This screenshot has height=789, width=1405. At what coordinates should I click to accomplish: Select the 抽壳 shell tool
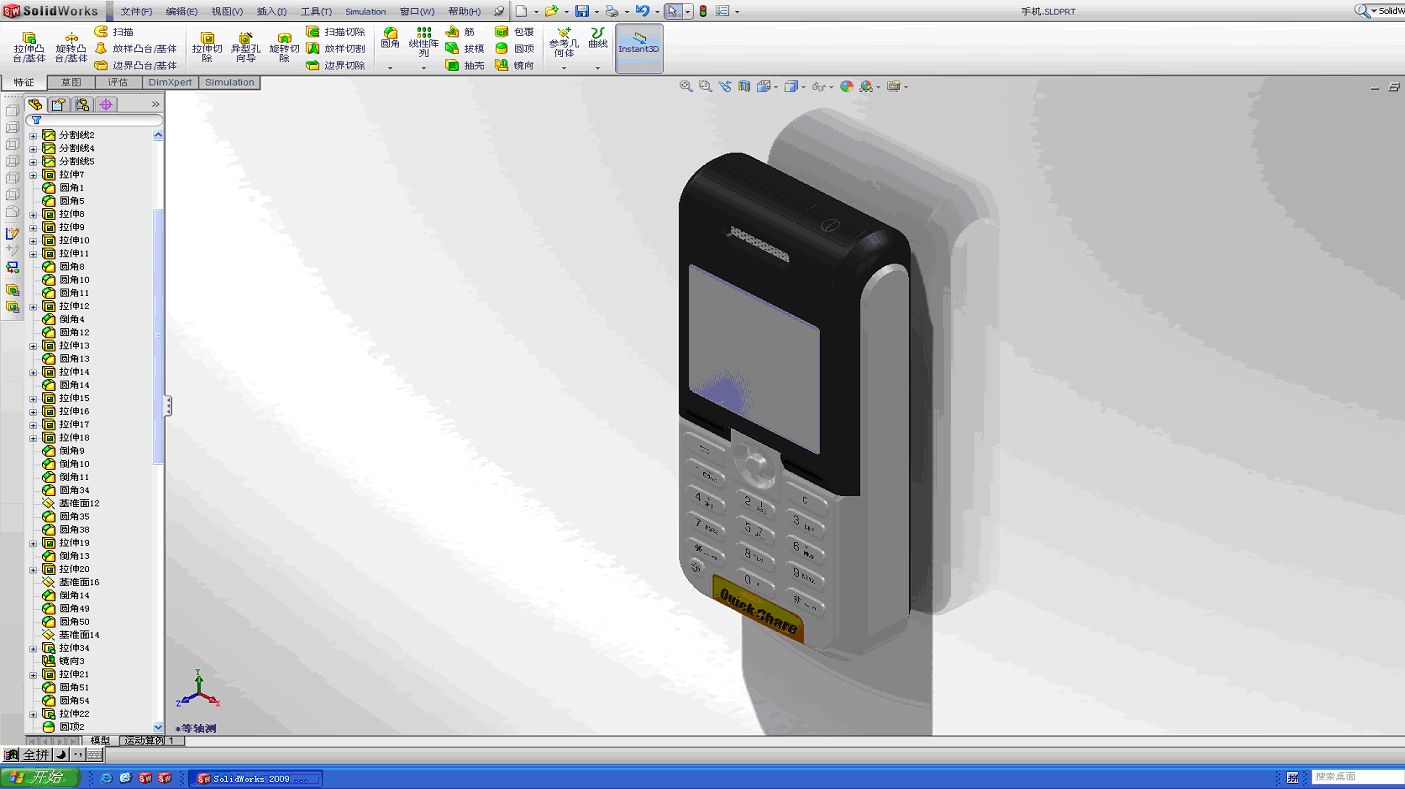(x=465, y=66)
